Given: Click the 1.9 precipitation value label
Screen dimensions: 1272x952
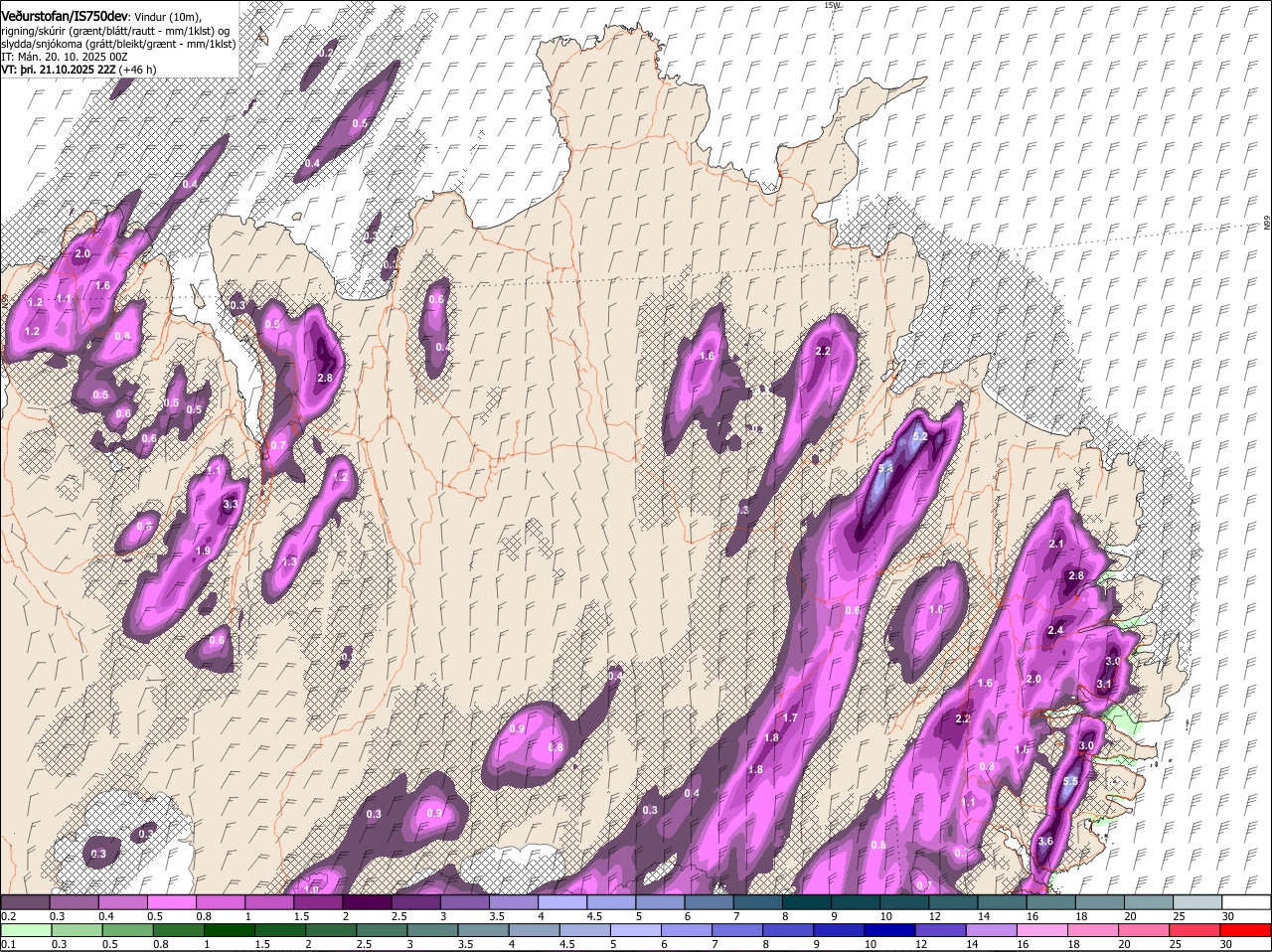Looking at the screenshot, I should 204,551.
